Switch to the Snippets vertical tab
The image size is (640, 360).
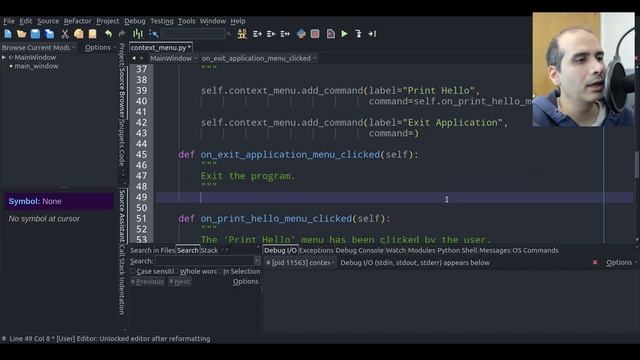click(122, 133)
